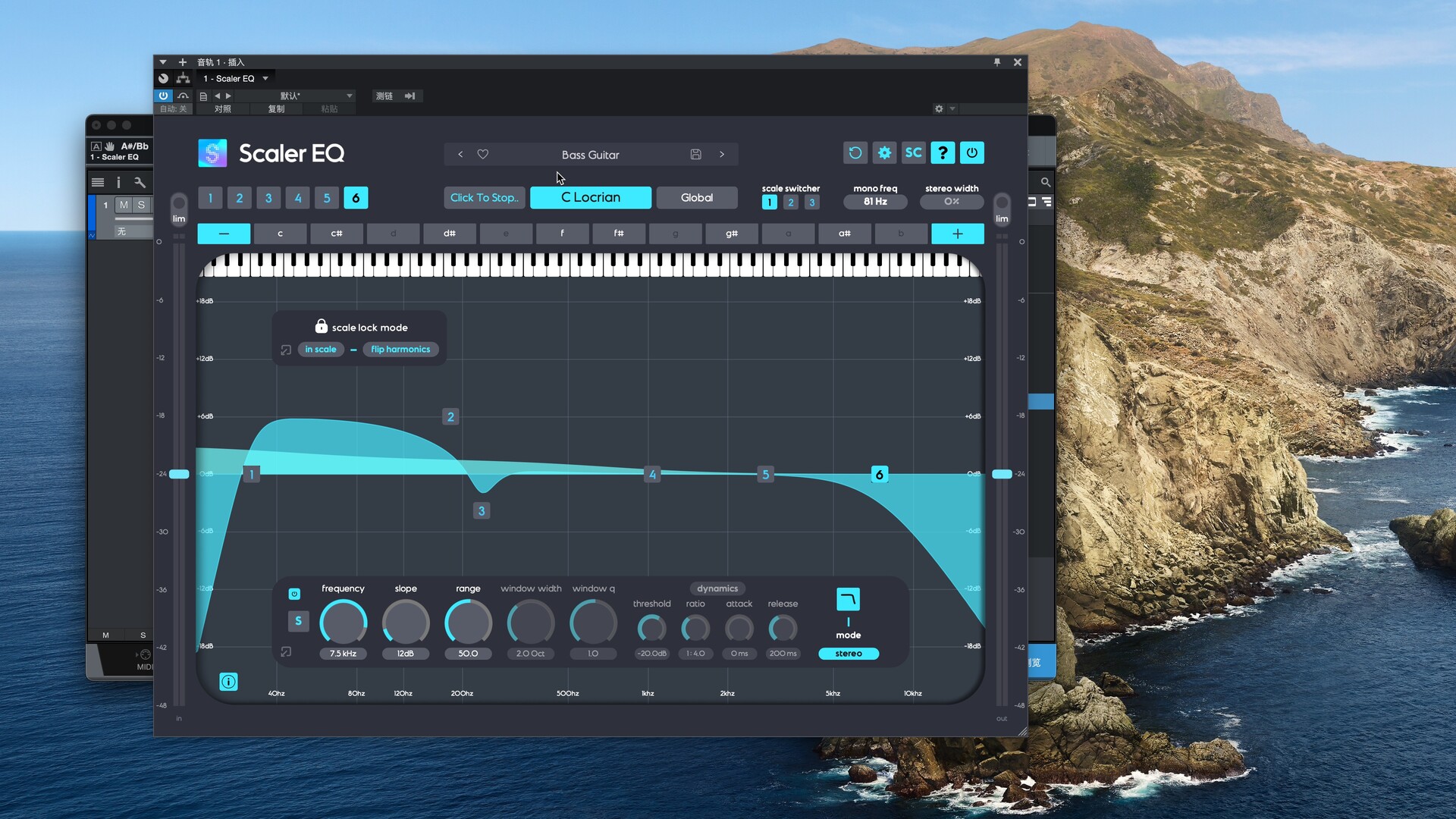The width and height of the screenshot is (1456, 819).
Task: Step to next host preset triangle
Action: coord(228,96)
